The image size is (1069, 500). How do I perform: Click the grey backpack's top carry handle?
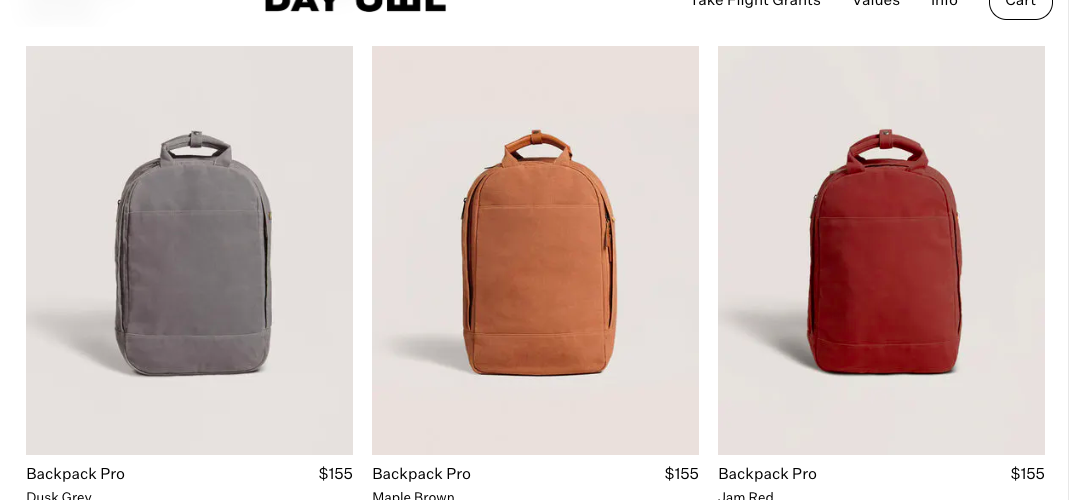[x=196, y=145]
